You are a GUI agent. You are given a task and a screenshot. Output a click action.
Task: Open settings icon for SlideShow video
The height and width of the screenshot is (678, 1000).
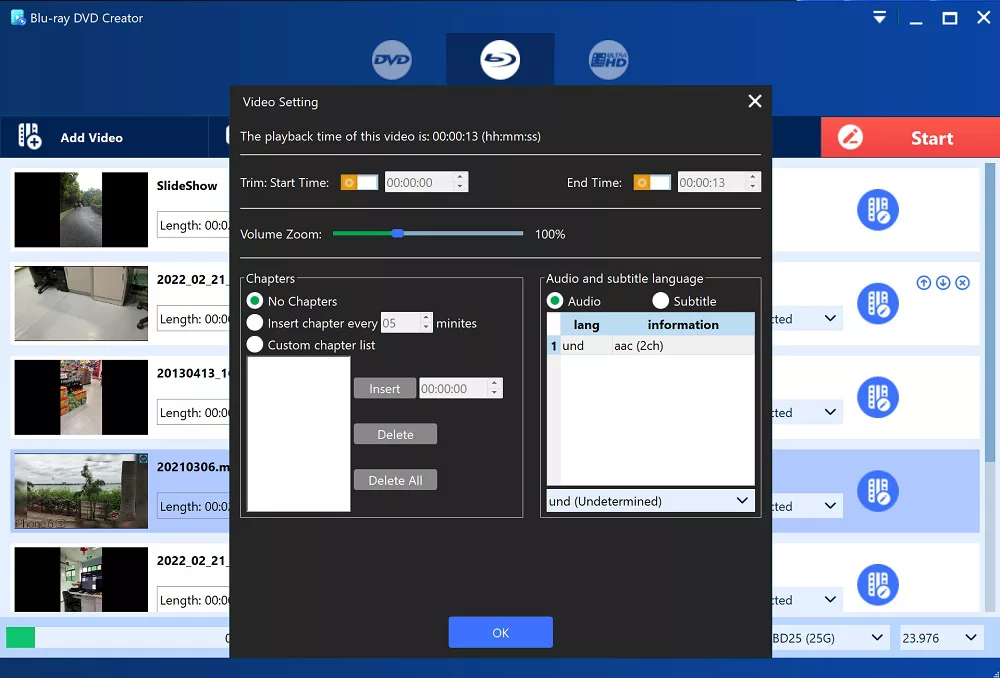[877, 210]
